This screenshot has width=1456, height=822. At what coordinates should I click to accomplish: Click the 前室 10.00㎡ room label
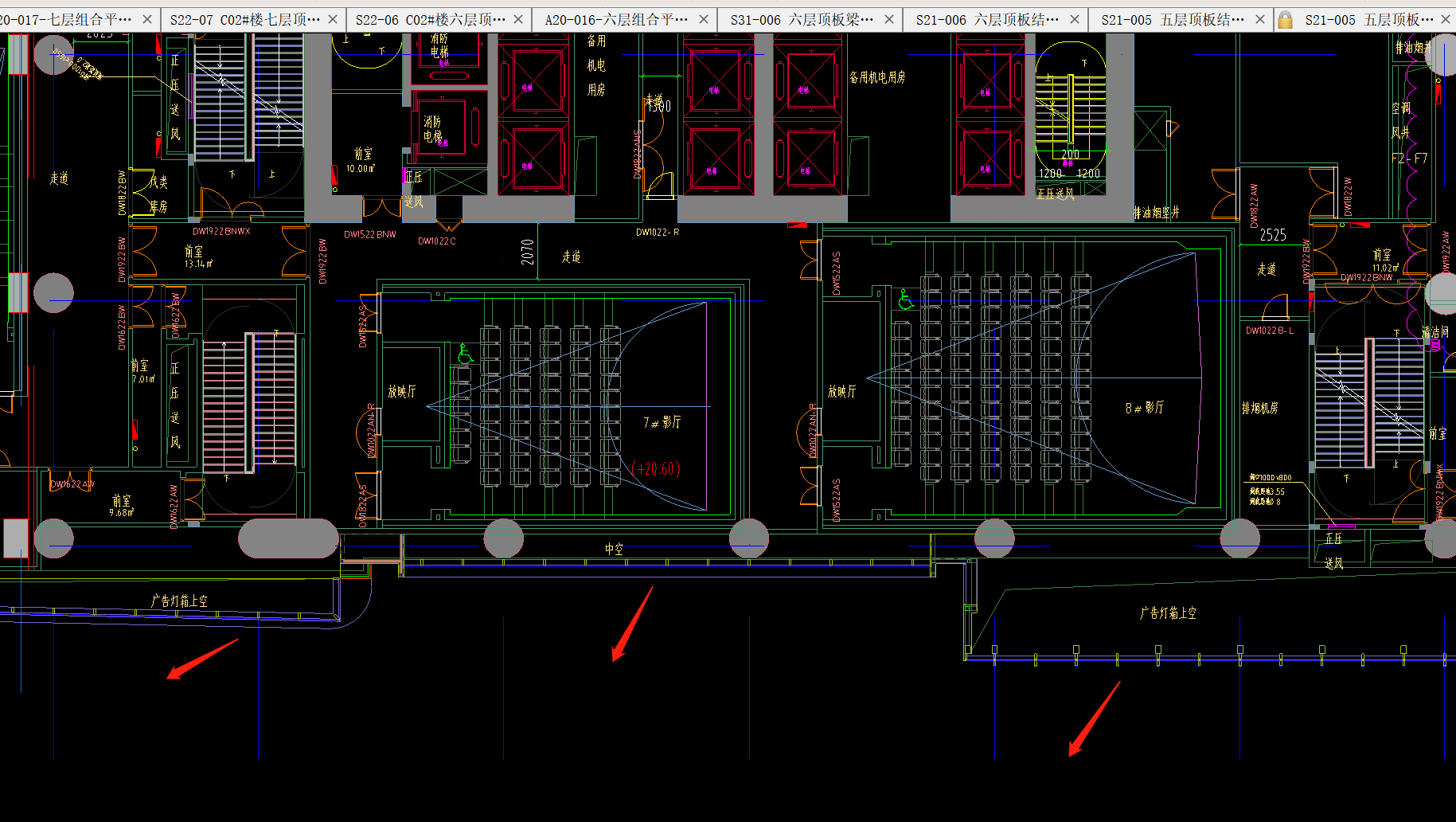361,159
